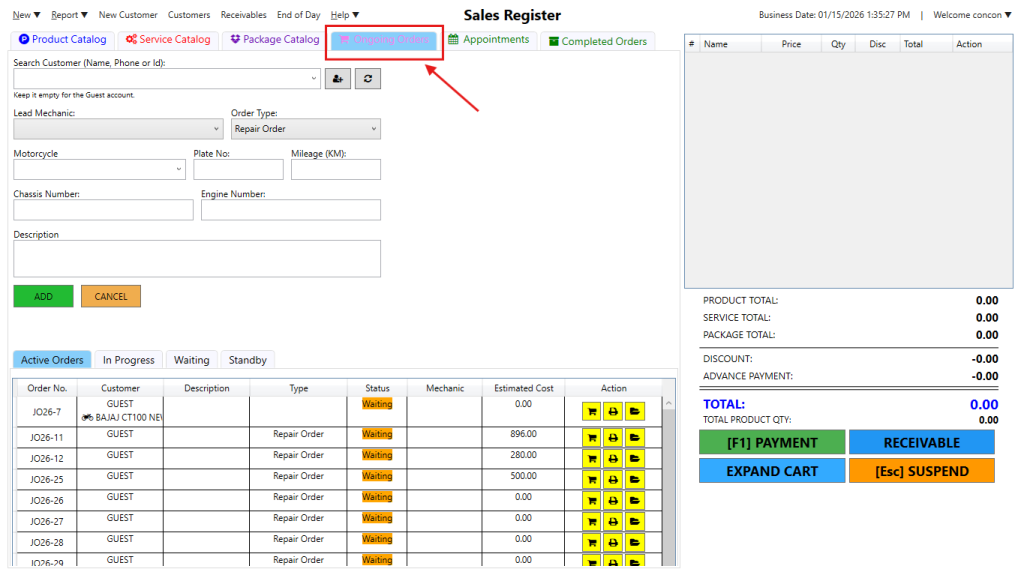This screenshot has height=575, width=1024.
Task: Select the In Progress orders tab
Action: pyautogui.click(x=128, y=360)
